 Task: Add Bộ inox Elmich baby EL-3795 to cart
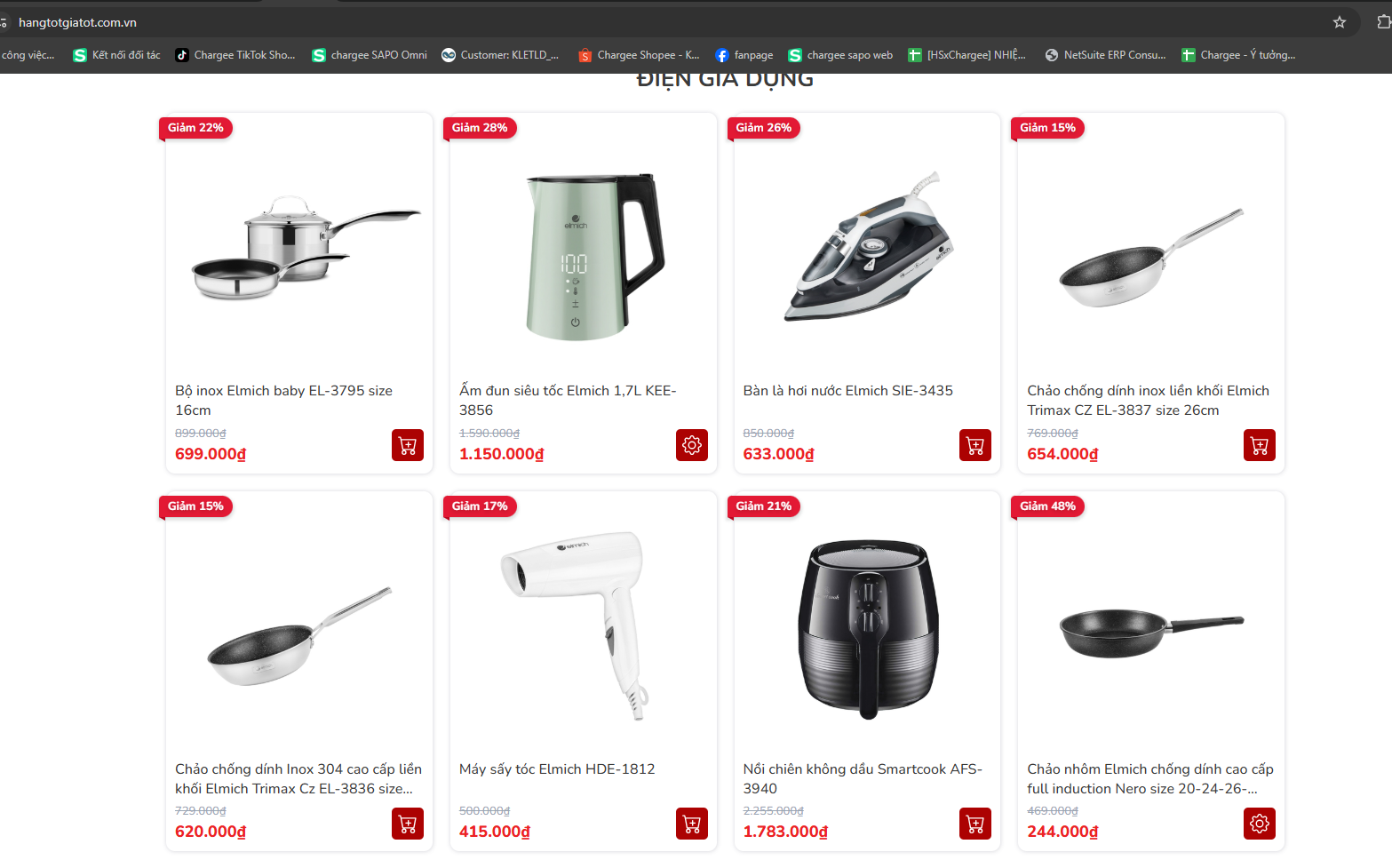[408, 445]
